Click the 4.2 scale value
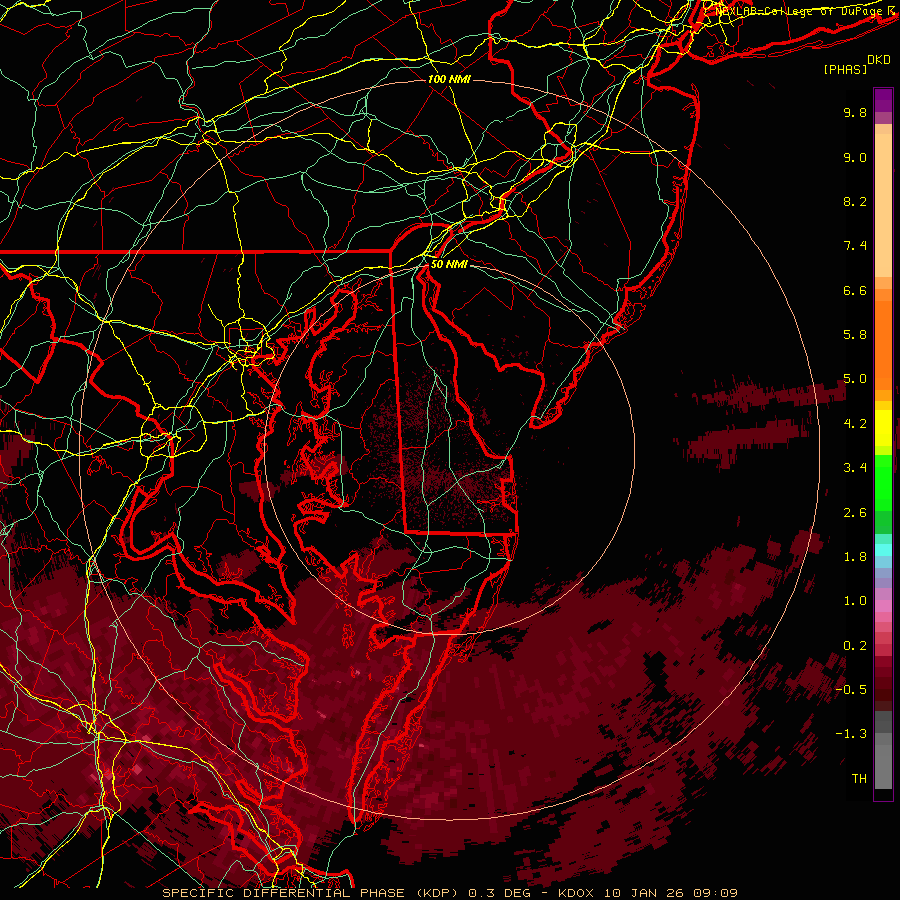The image size is (900, 900). click(x=855, y=424)
